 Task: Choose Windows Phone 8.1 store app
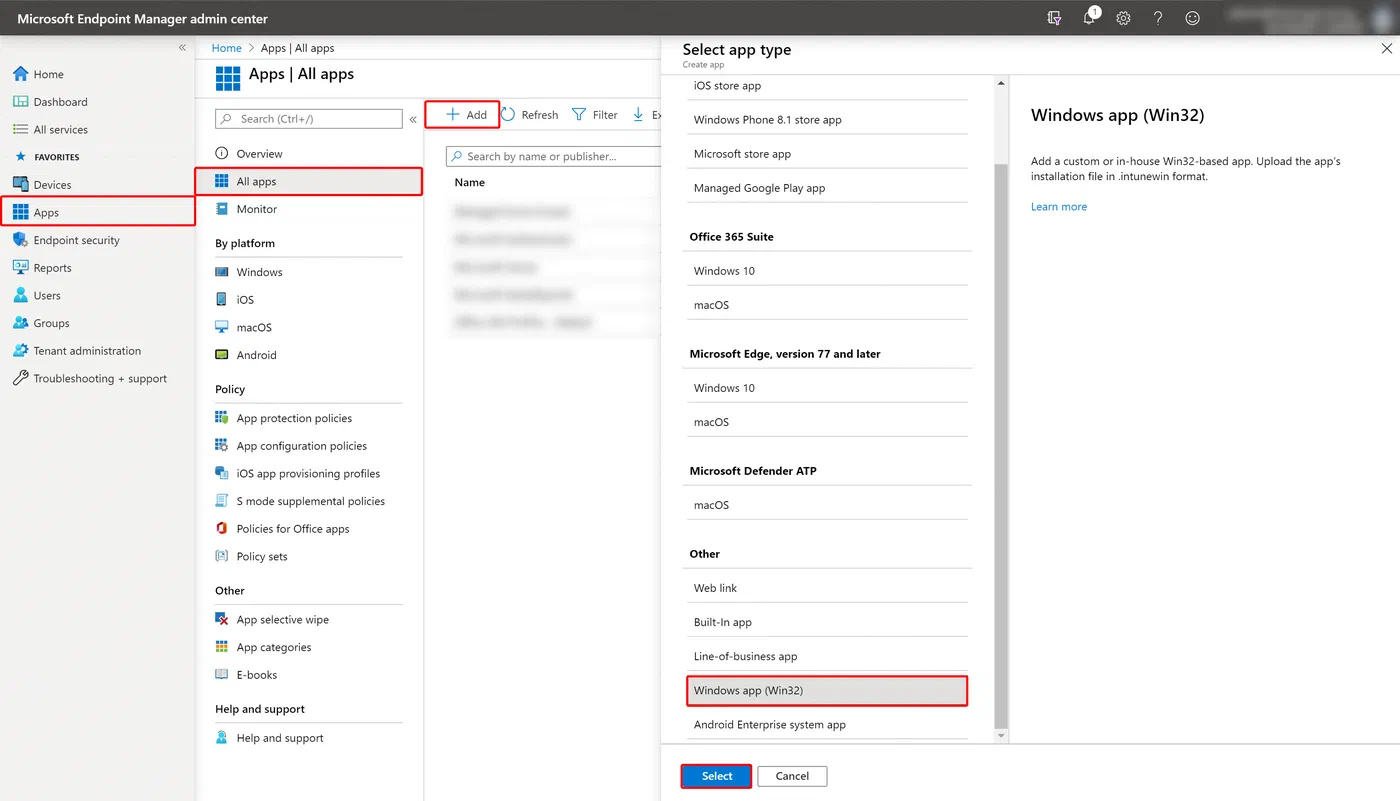(827, 120)
